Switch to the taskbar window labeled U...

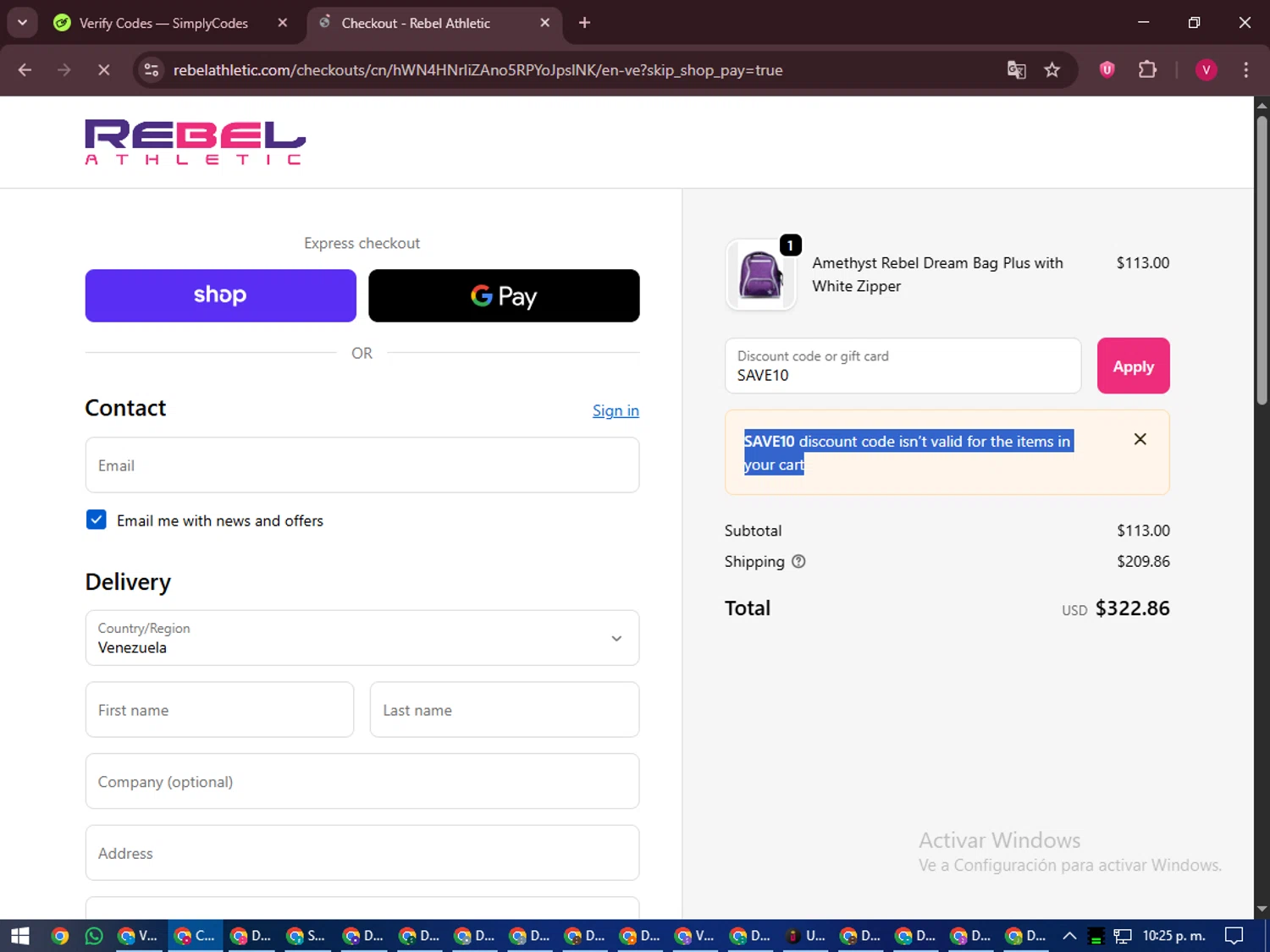click(804, 936)
